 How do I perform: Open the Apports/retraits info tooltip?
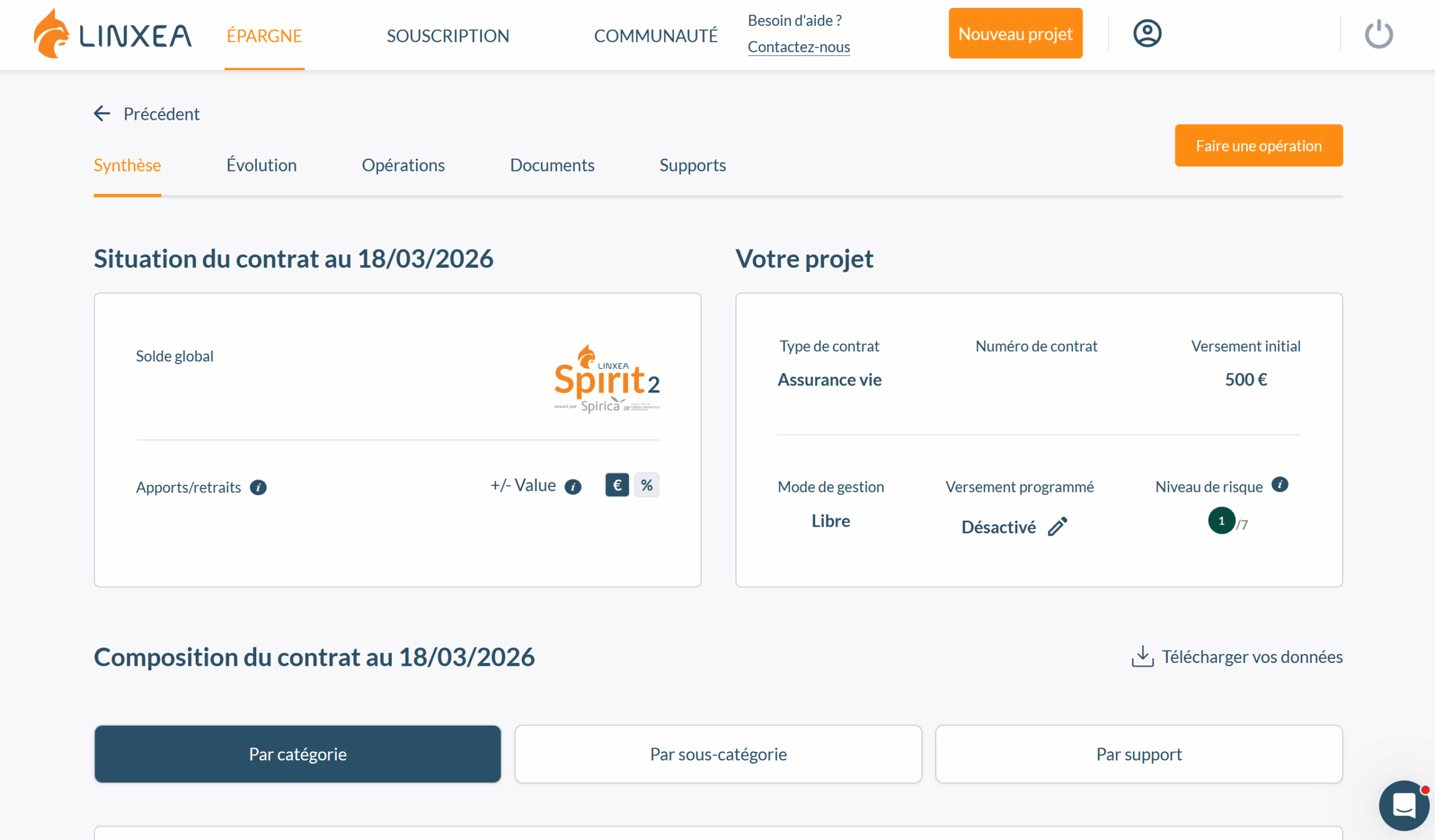point(258,487)
